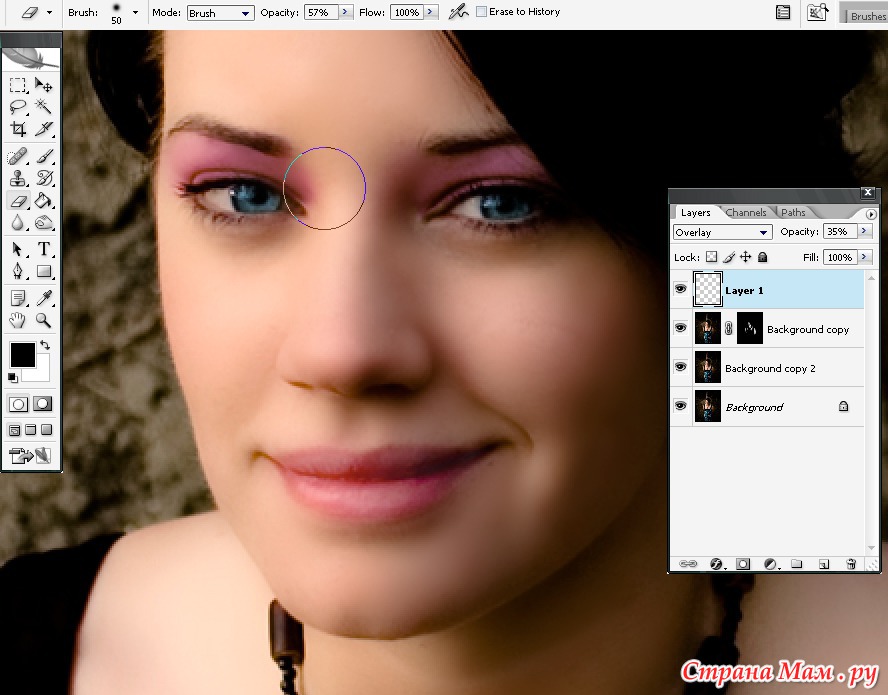Hide Layer 1 using eye icon
Screen dimensions: 888x695
[681, 289]
